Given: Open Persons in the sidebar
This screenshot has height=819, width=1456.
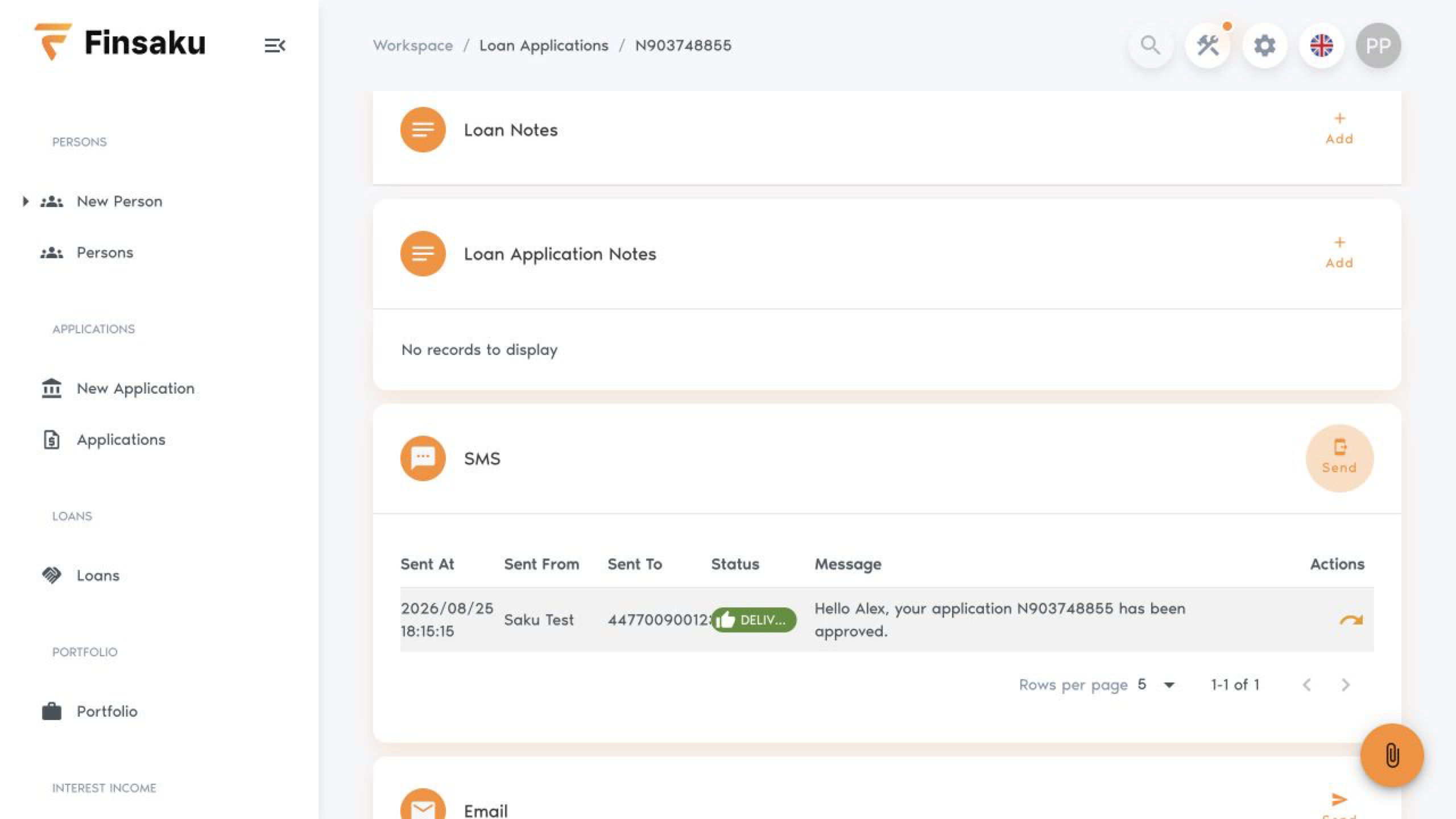Looking at the screenshot, I should pos(105,253).
